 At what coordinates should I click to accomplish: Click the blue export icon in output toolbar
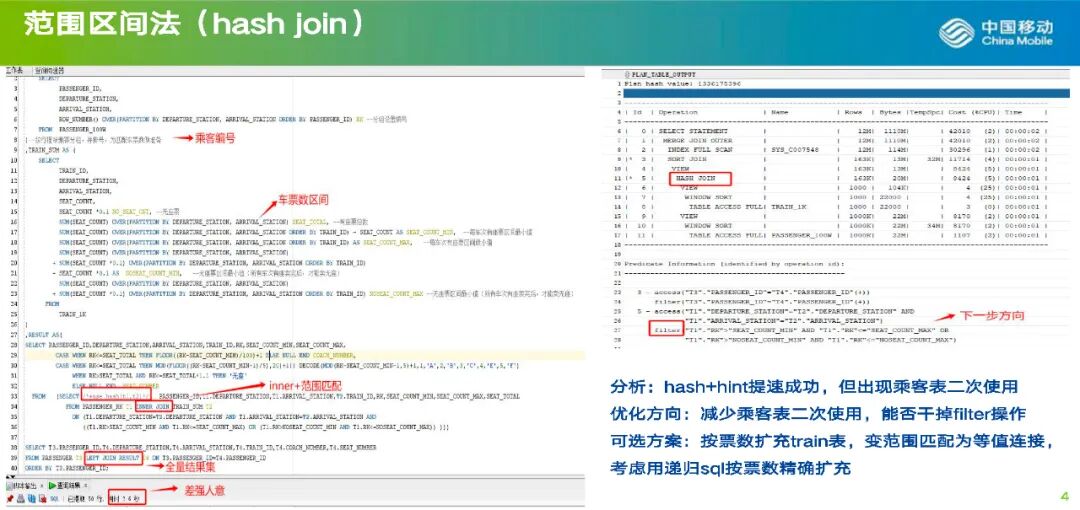pos(32,498)
